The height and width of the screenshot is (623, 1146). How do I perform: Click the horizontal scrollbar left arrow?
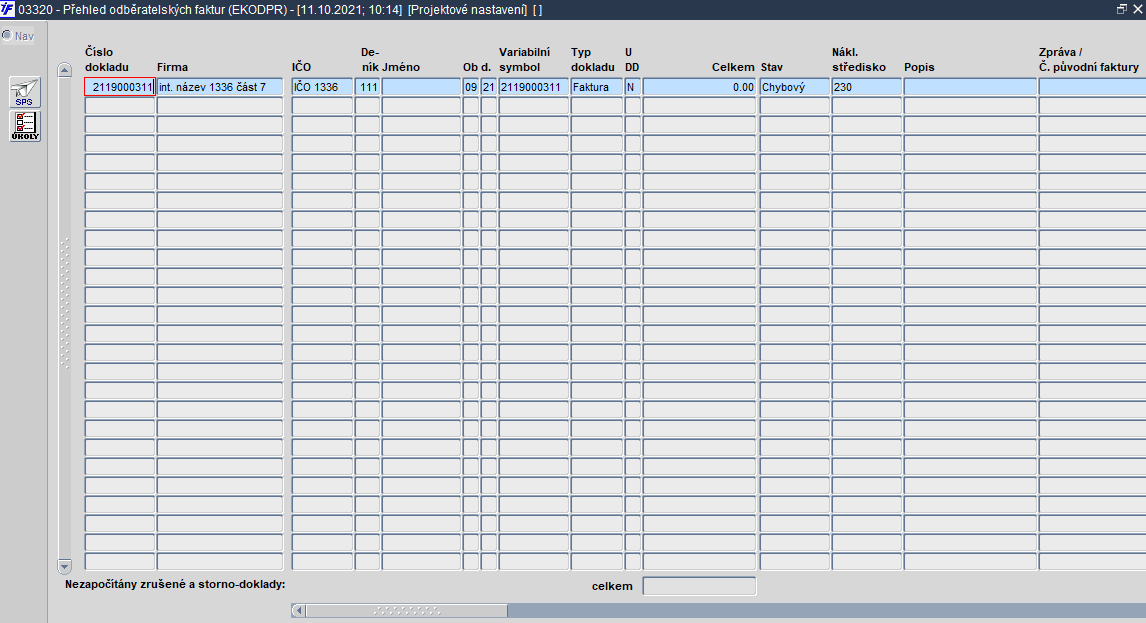point(298,610)
